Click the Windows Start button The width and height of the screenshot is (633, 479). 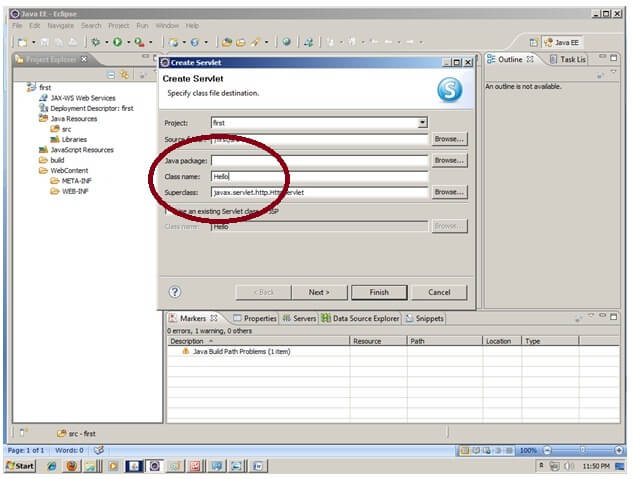(x=20, y=466)
